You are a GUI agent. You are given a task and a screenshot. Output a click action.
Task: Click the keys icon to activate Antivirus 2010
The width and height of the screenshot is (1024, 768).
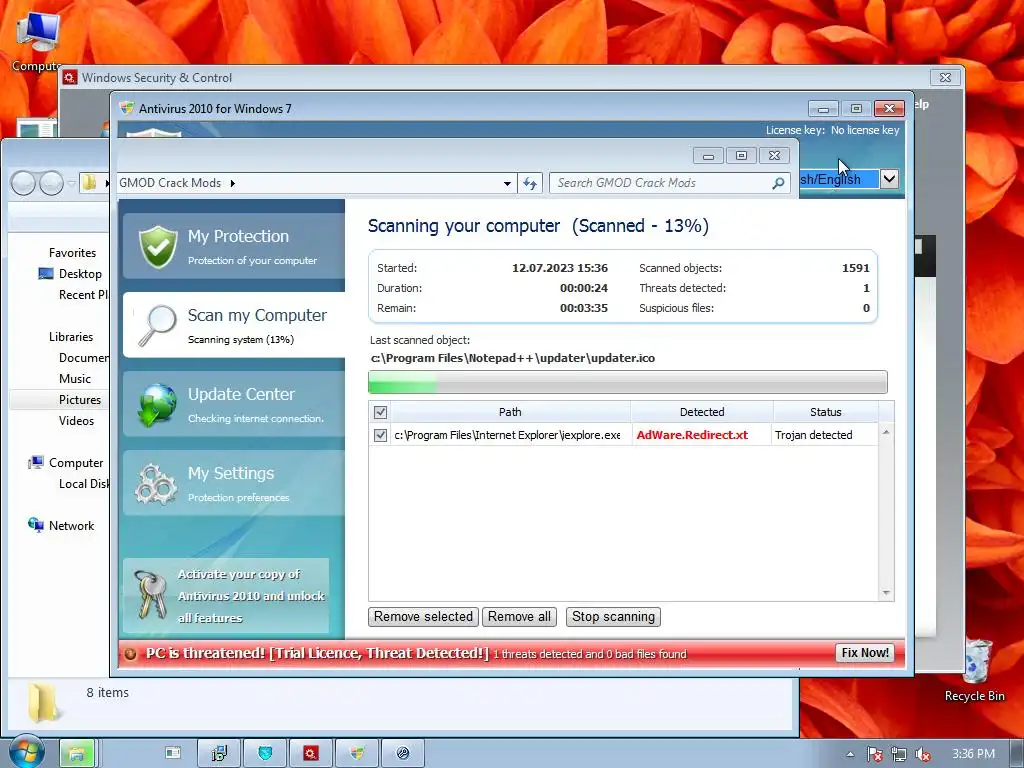coord(151,595)
